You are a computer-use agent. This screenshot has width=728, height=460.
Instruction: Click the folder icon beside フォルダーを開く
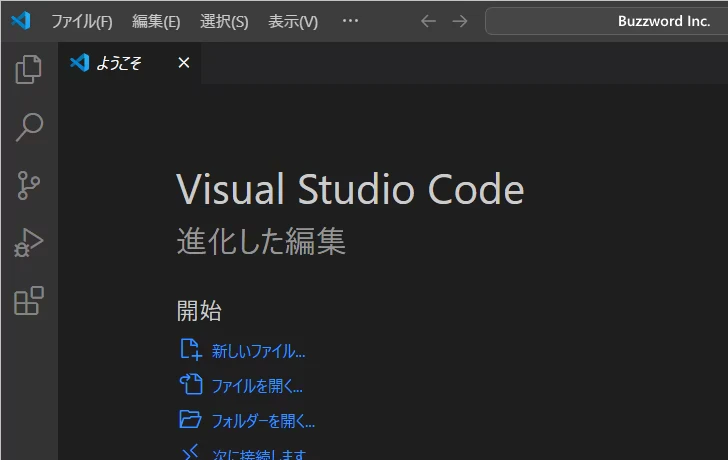pyautogui.click(x=190, y=419)
